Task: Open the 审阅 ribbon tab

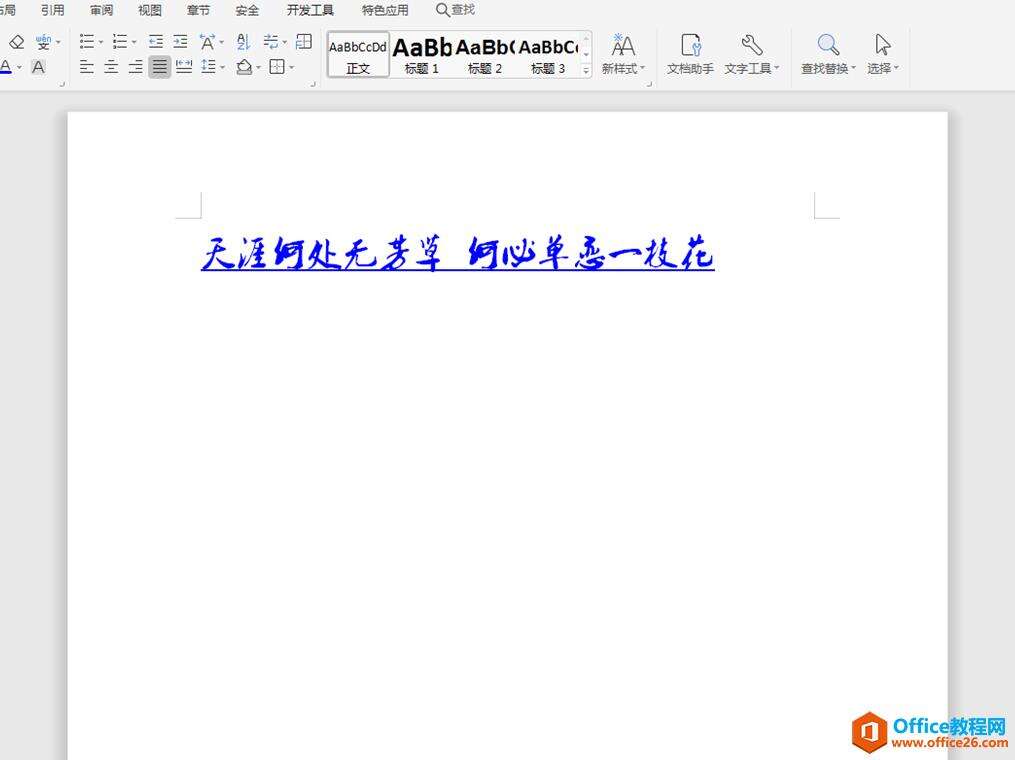Action: 101,10
